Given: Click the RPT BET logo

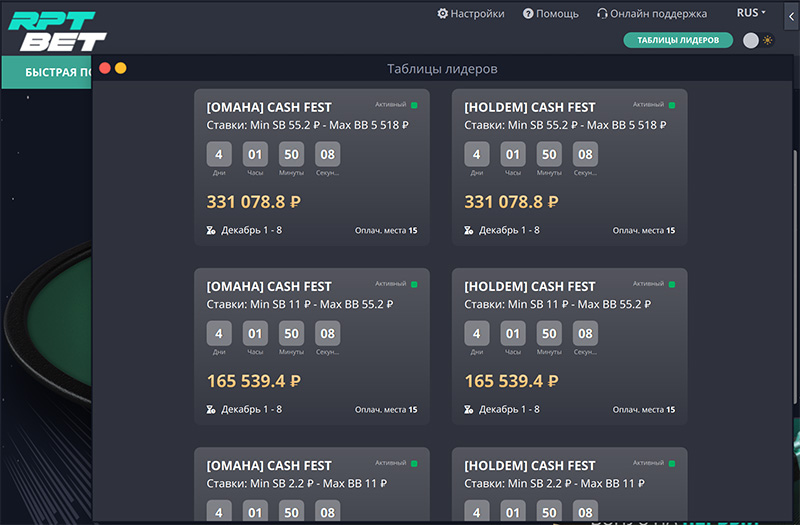Looking at the screenshot, I should (x=52, y=29).
